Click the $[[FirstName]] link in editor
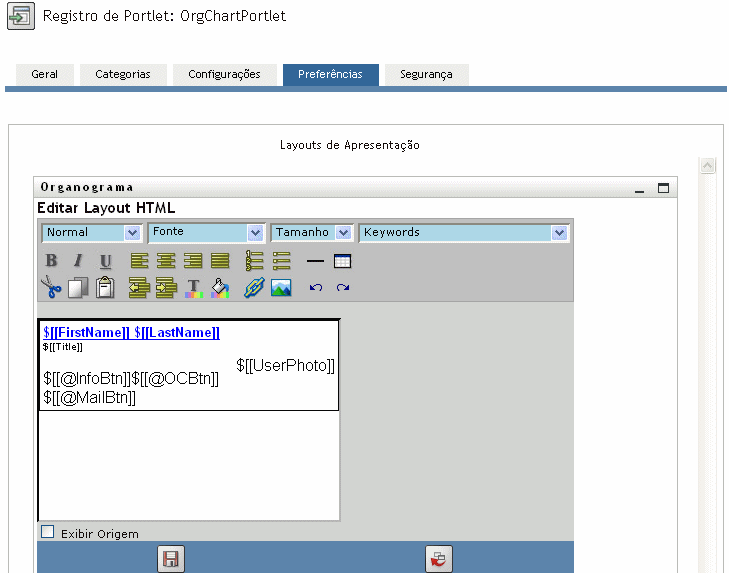 point(86,333)
